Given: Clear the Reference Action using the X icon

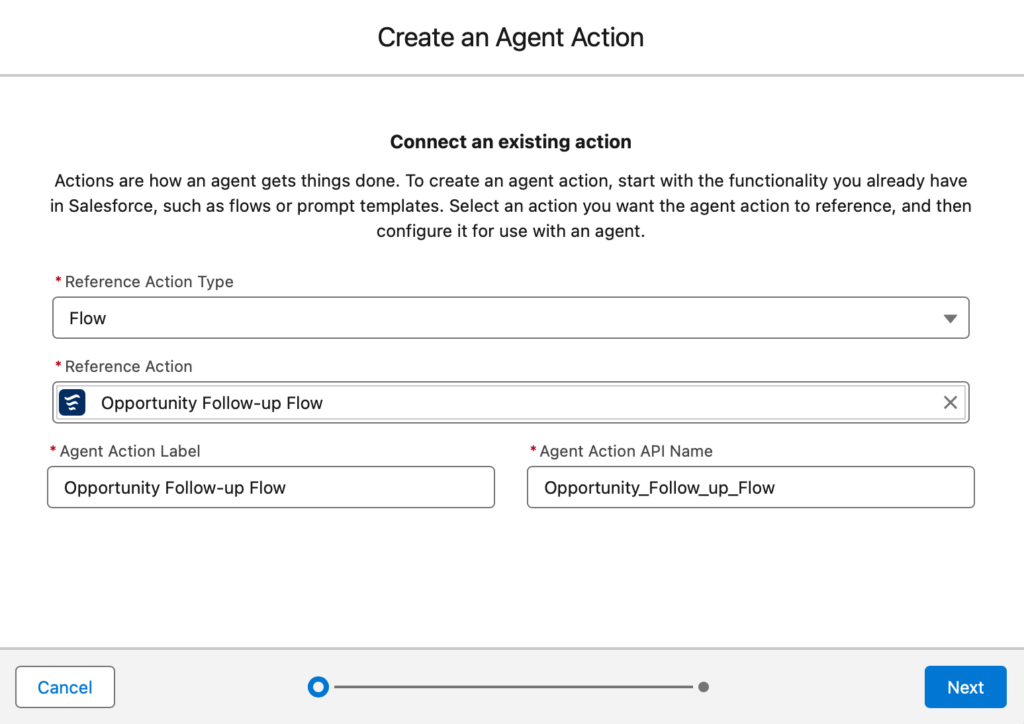Looking at the screenshot, I should click(x=950, y=402).
